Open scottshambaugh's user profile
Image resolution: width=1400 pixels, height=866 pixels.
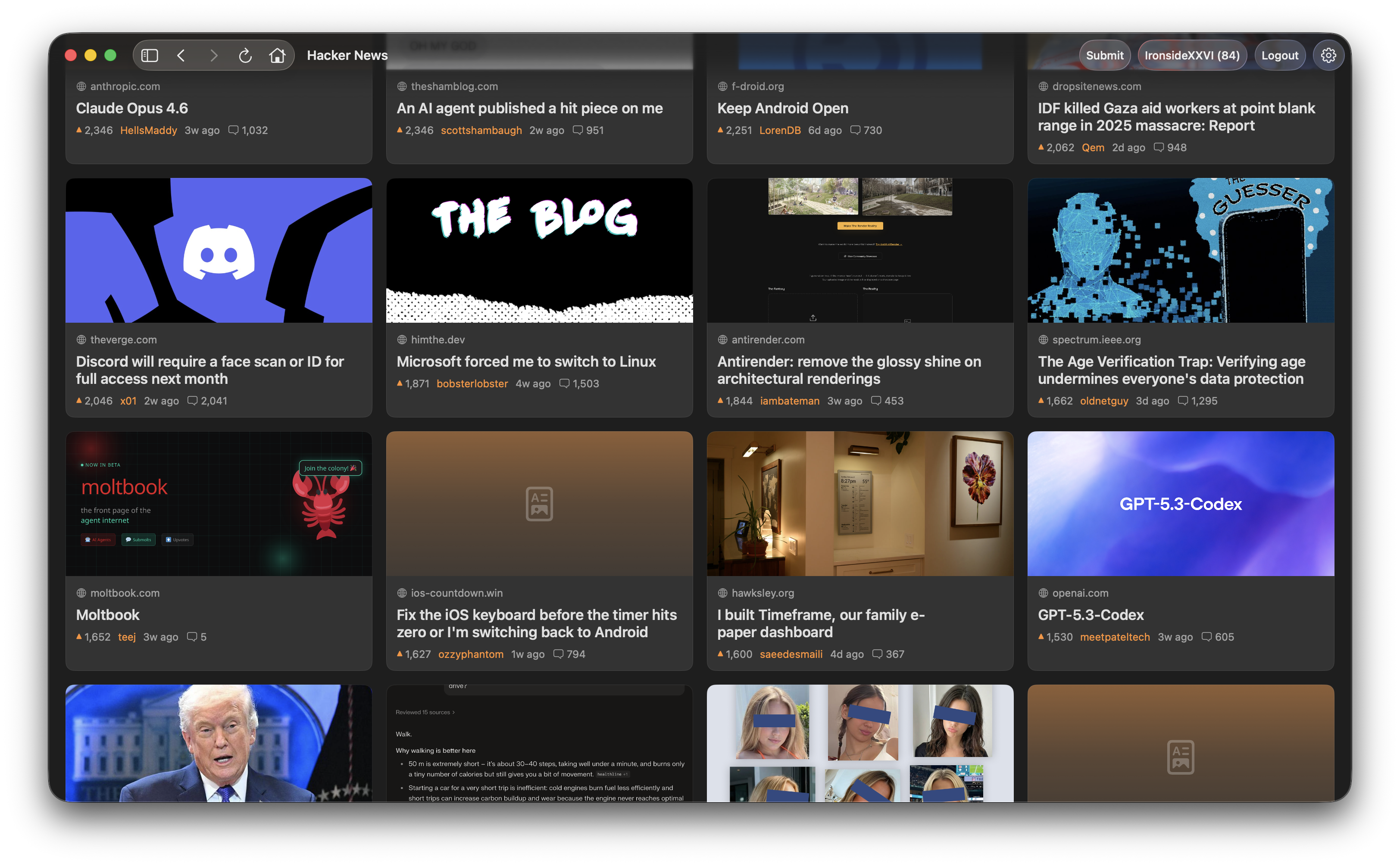tap(481, 130)
